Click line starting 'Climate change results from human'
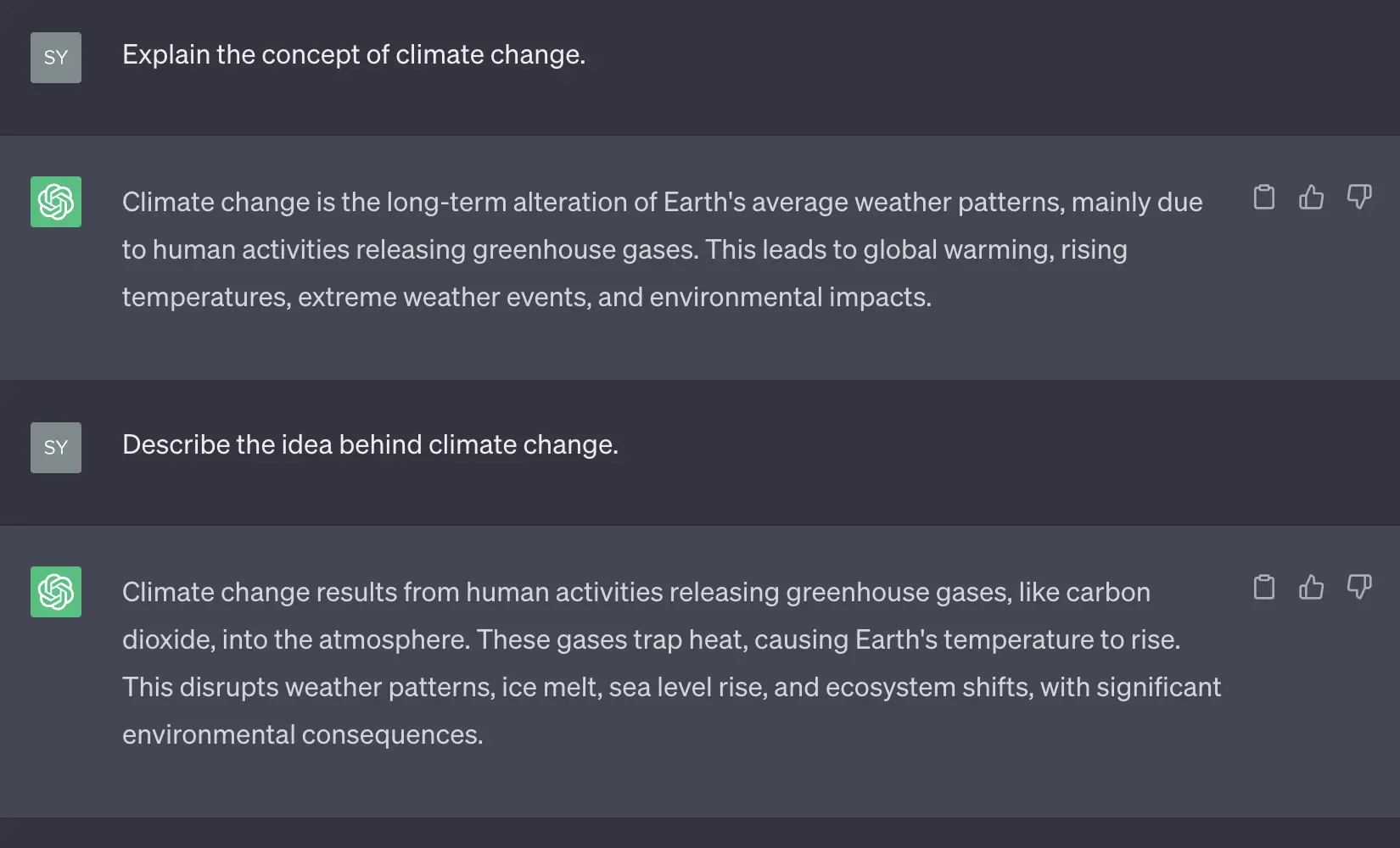The height and width of the screenshot is (848, 1400). pos(636,592)
